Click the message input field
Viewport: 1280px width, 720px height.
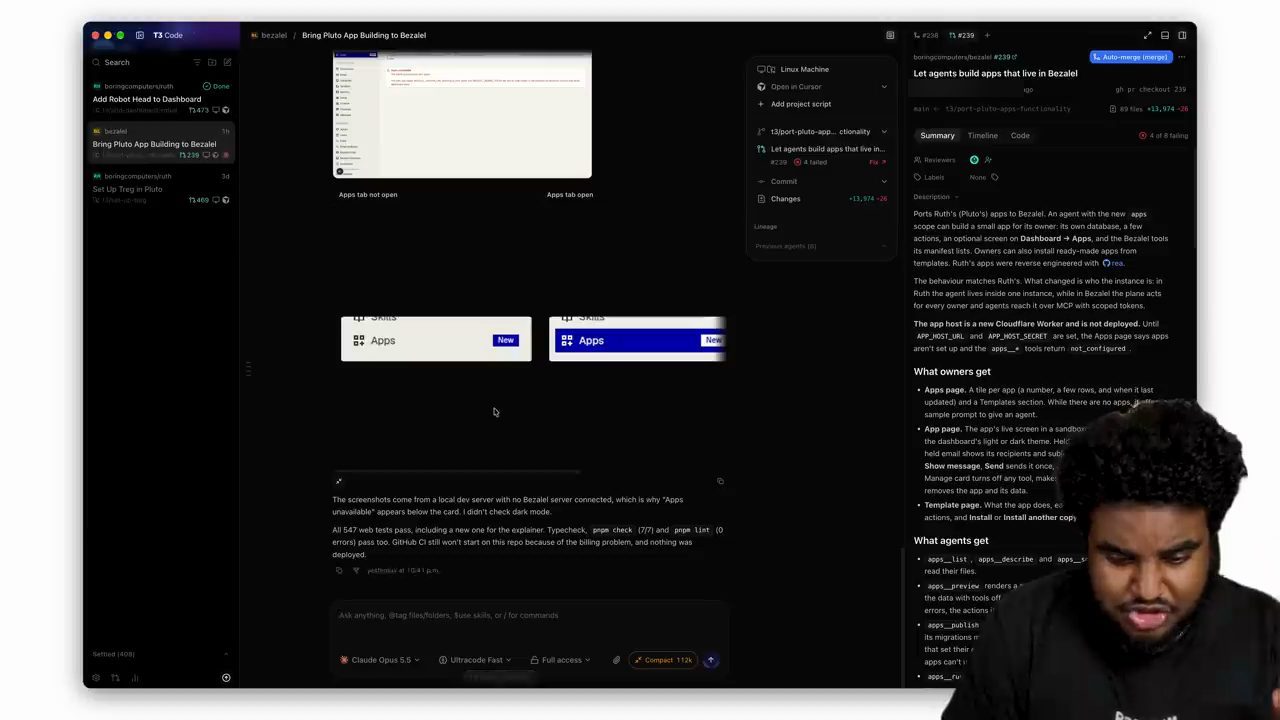tap(530, 615)
